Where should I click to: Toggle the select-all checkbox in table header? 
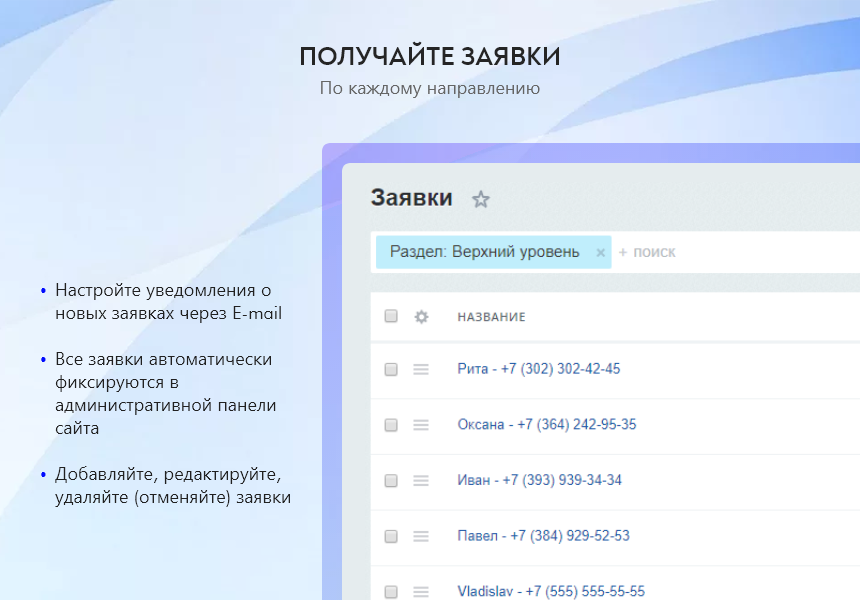point(391,316)
